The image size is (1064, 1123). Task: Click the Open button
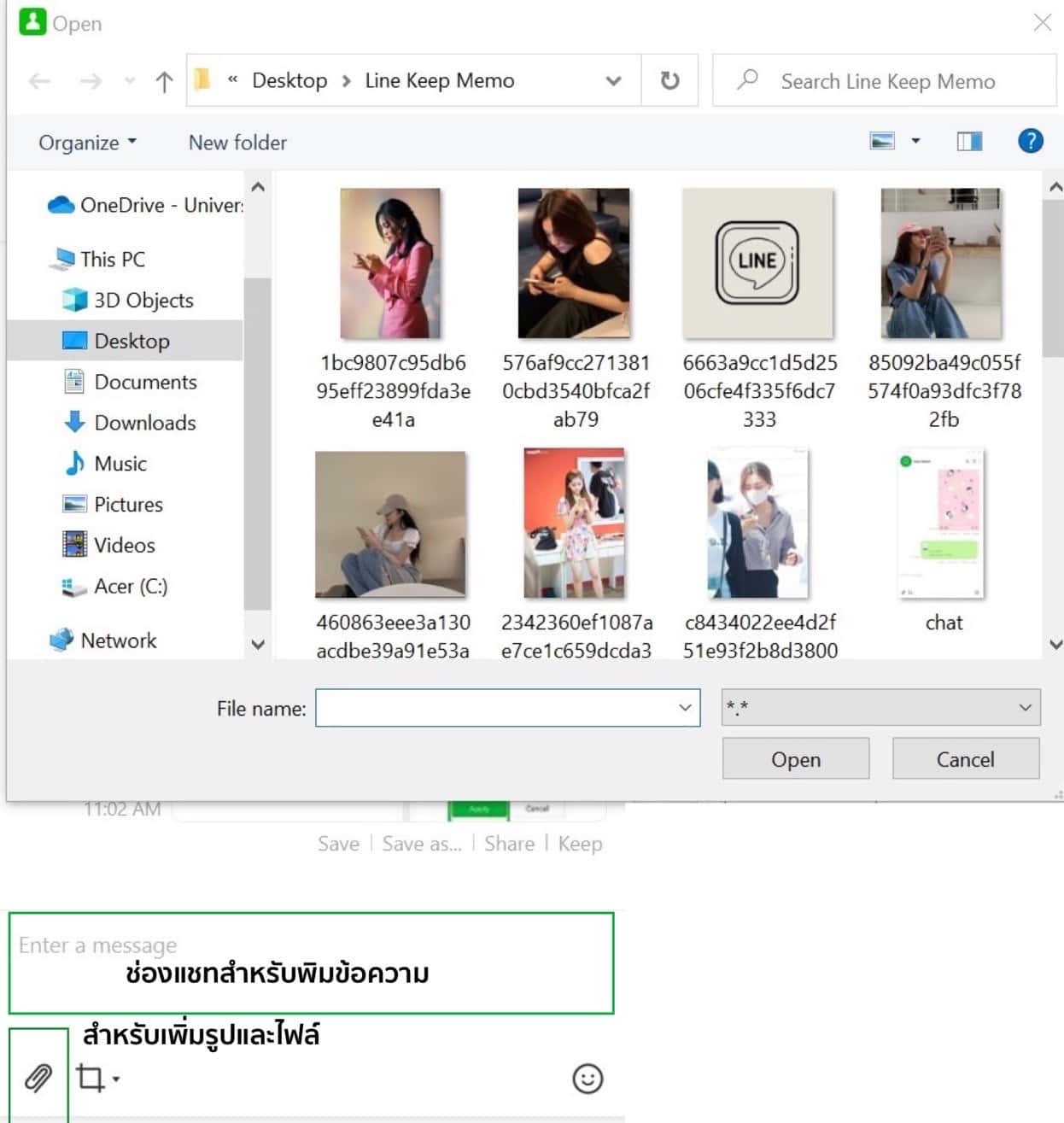point(796,759)
